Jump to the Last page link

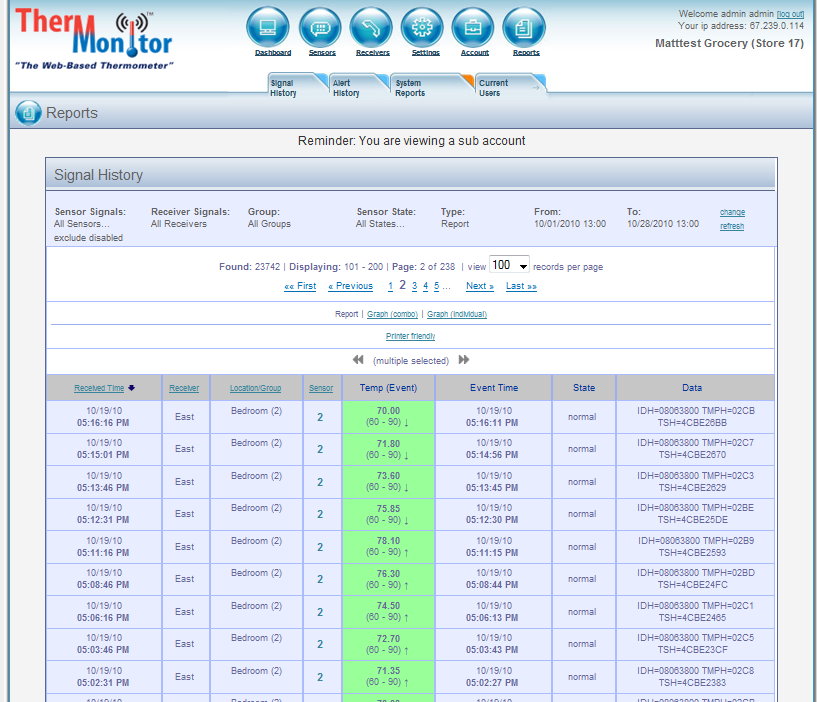coord(521,286)
